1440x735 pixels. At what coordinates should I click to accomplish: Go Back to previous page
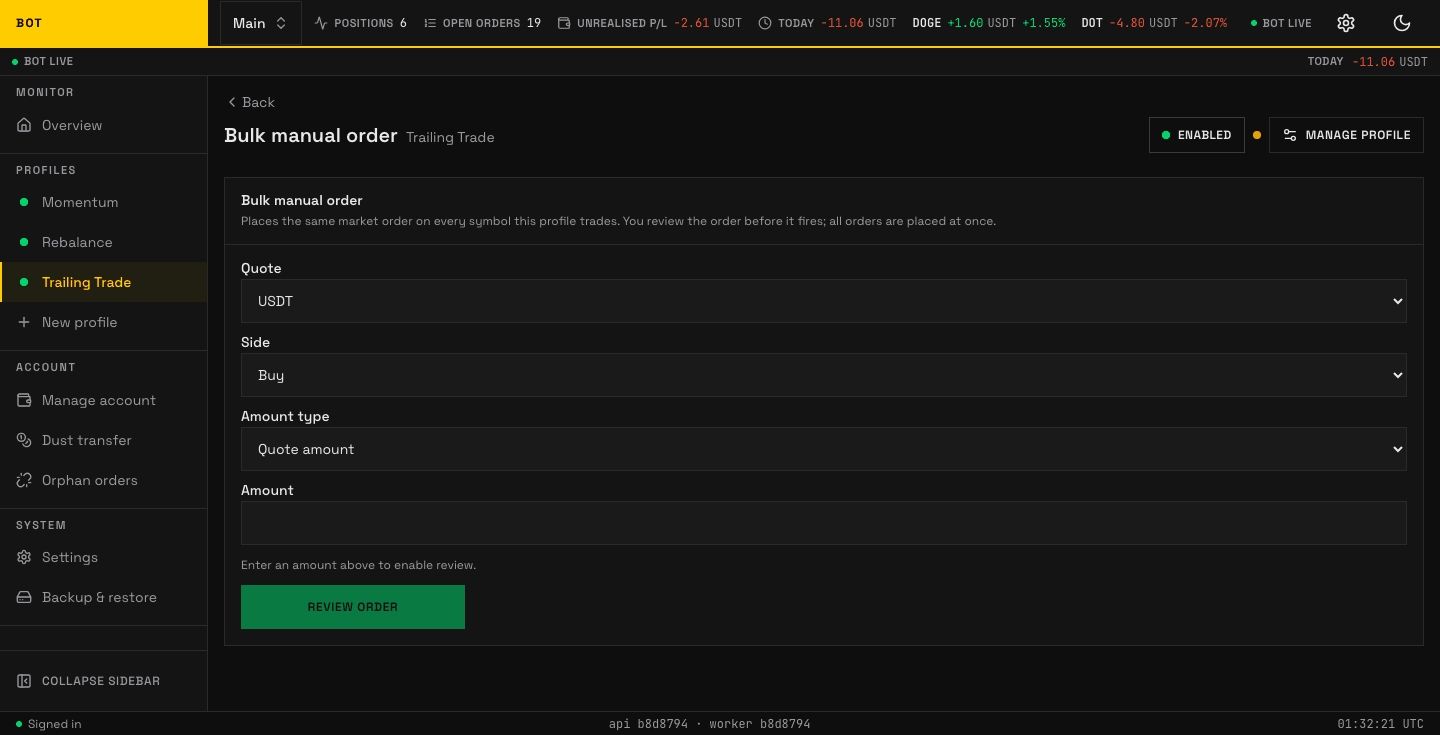251,102
